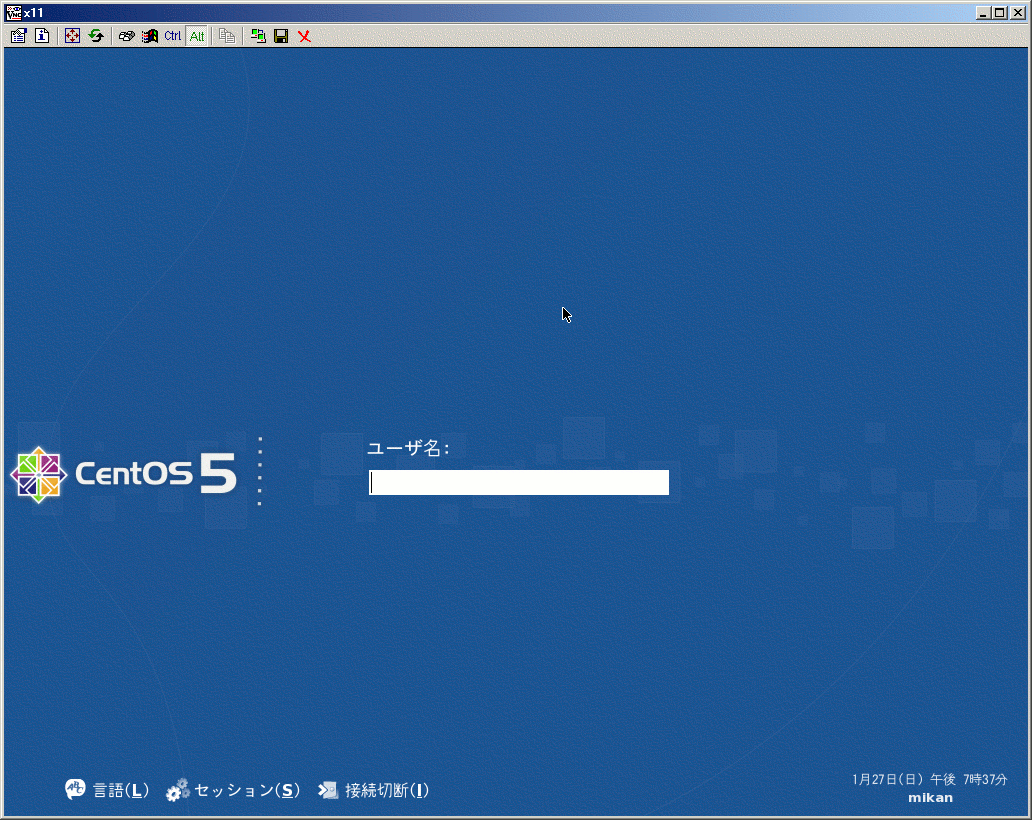The image size is (1032, 820).
Task: Open the 言語(L) language menu
Action: [121, 790]
